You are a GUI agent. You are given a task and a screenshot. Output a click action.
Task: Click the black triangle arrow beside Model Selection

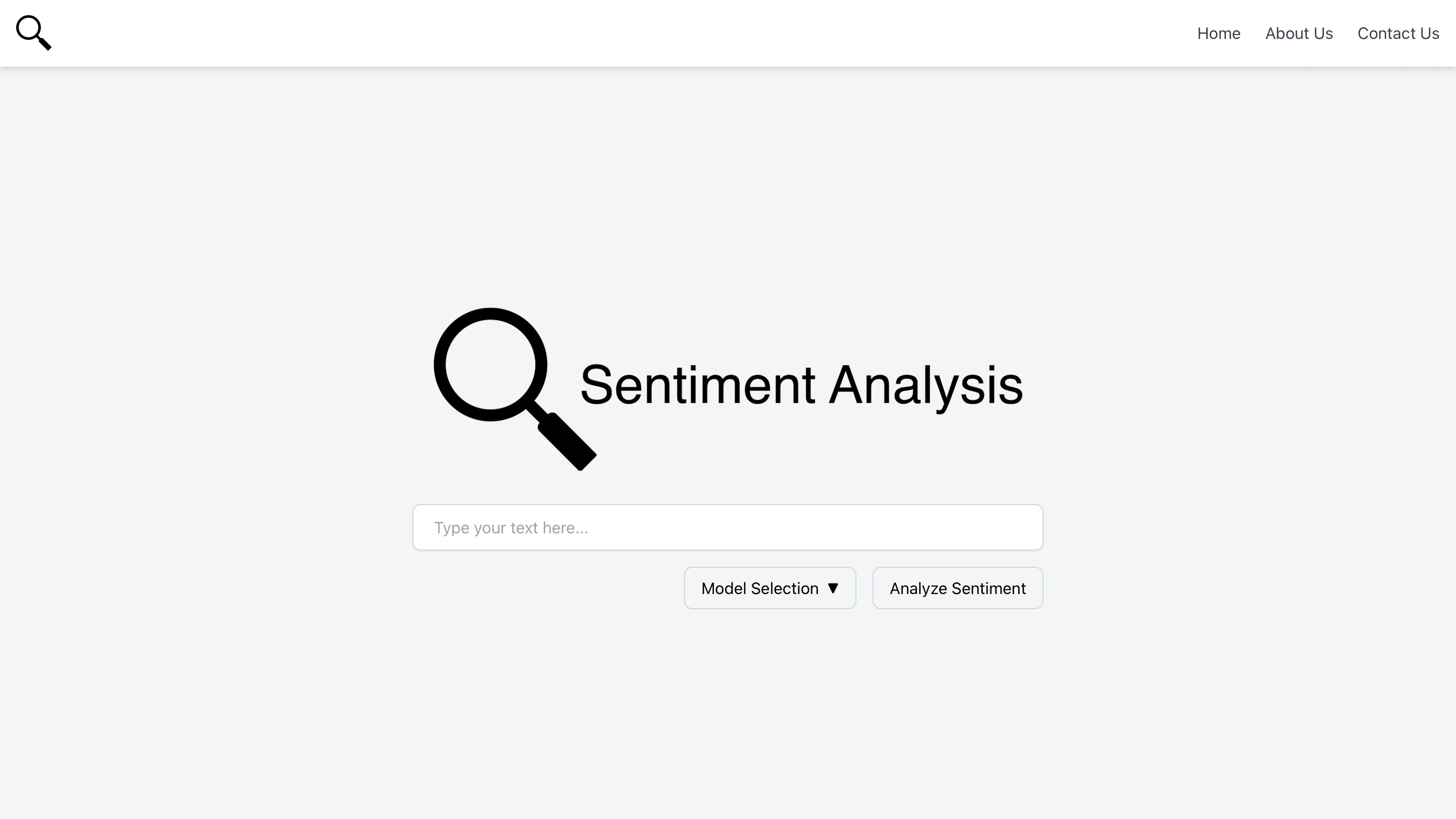click(x=833, y=588)
